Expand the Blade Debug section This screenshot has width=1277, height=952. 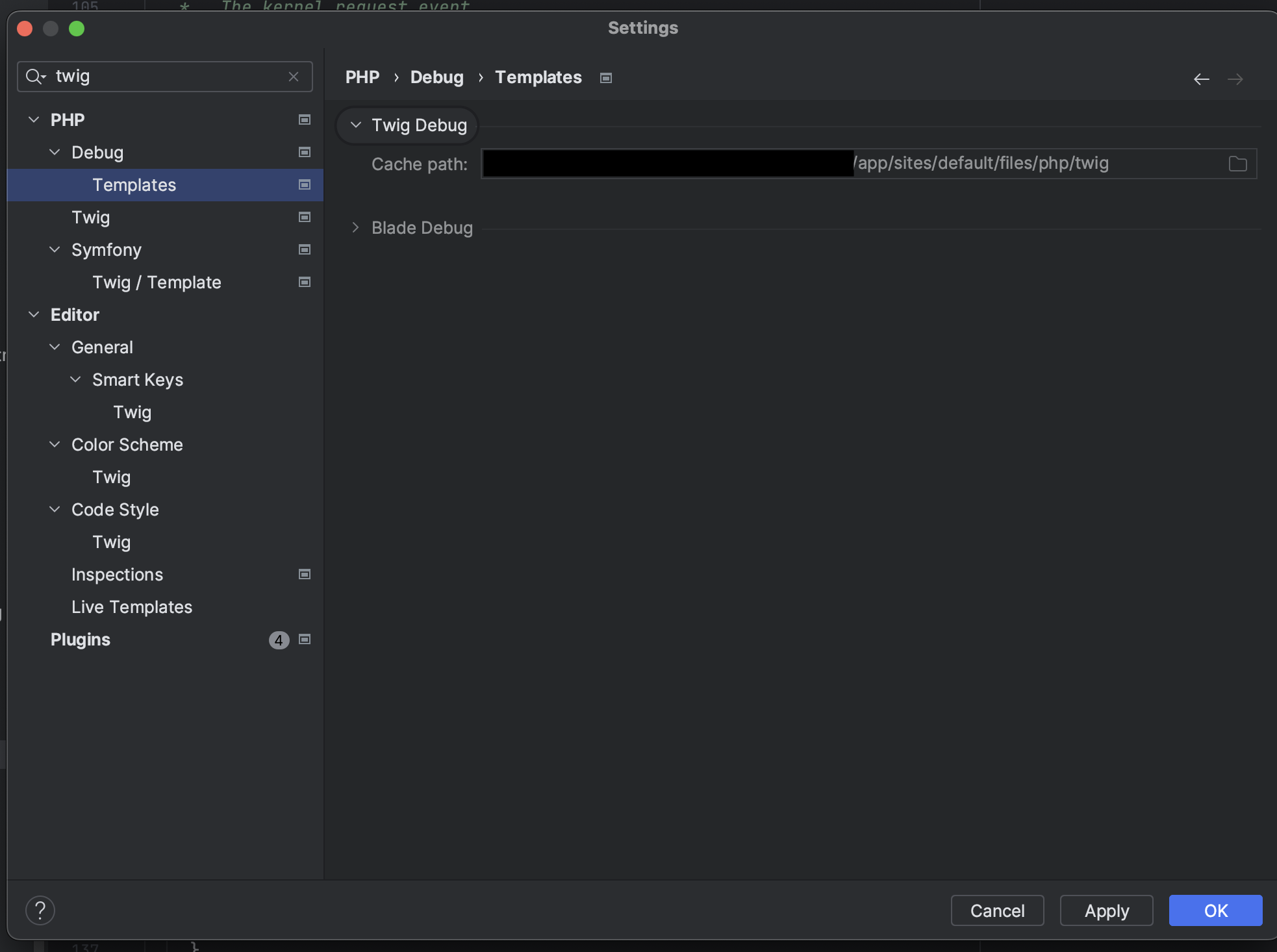tap(355, 227)
